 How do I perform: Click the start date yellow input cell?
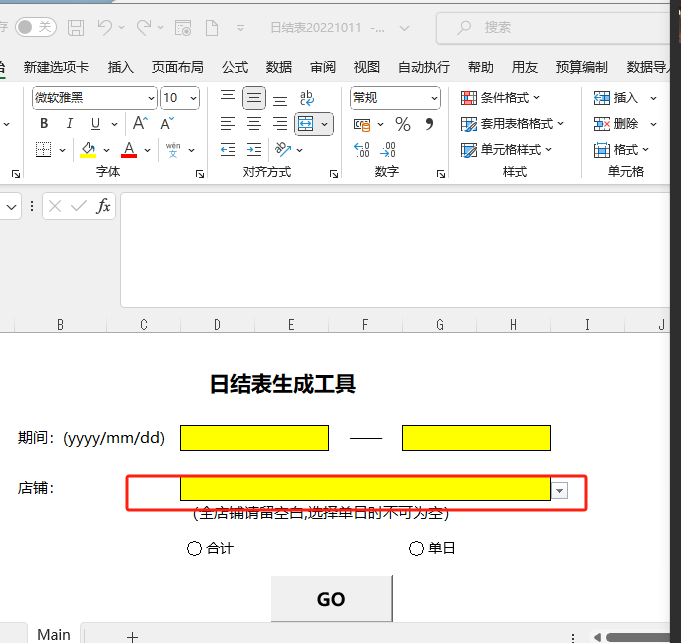coord(254,438)
